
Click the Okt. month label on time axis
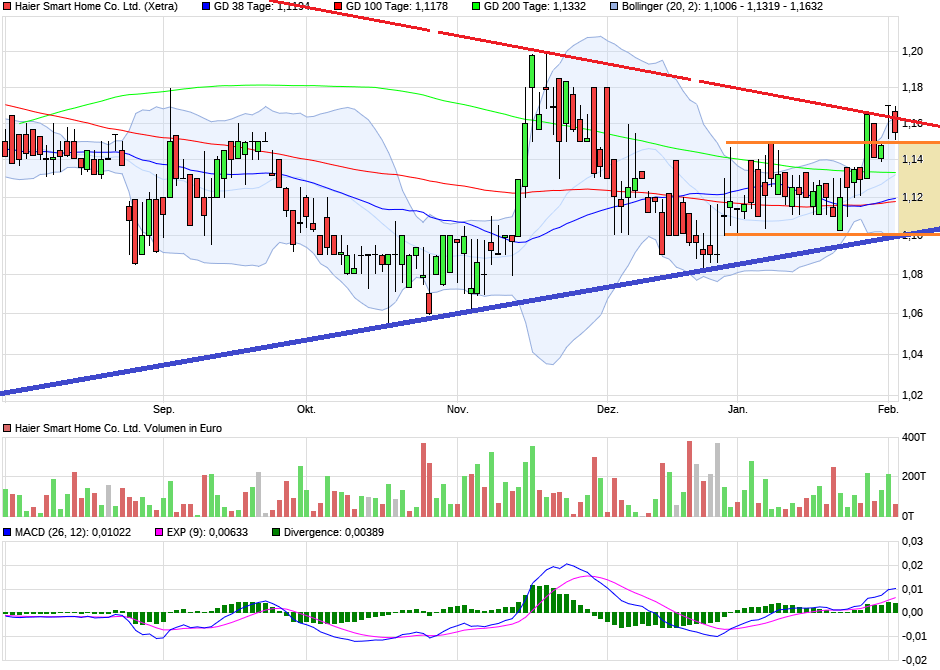coord(305,409)
